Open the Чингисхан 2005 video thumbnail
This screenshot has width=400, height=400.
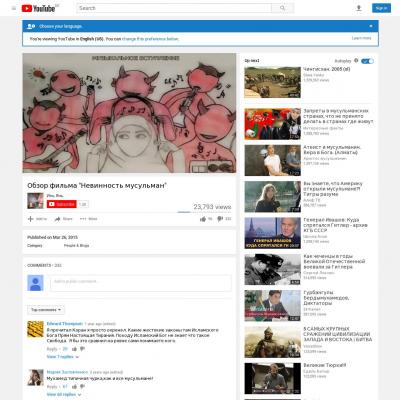[272, 82]
